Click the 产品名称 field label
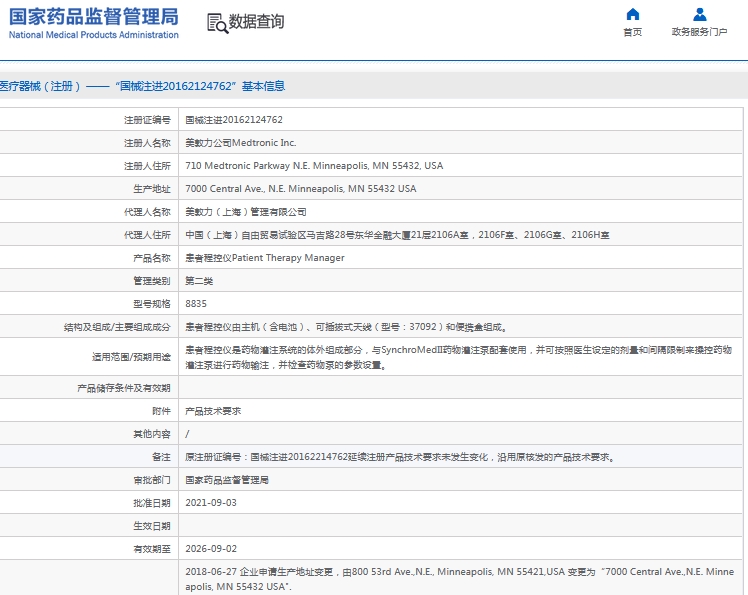This screenshot has height=595, width=748. click(152, 258)
